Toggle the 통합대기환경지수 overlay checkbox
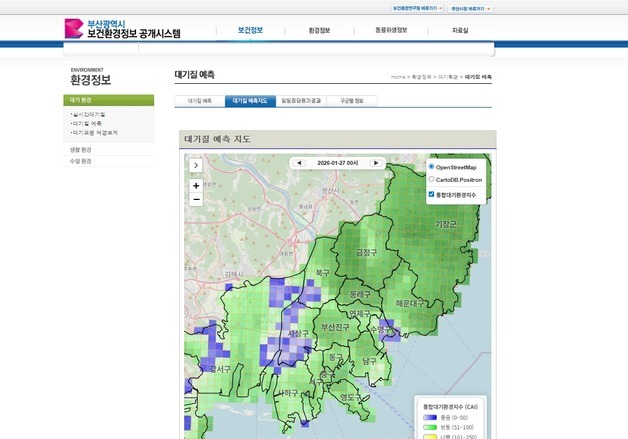The image size is (628, 439). point(431,194)
